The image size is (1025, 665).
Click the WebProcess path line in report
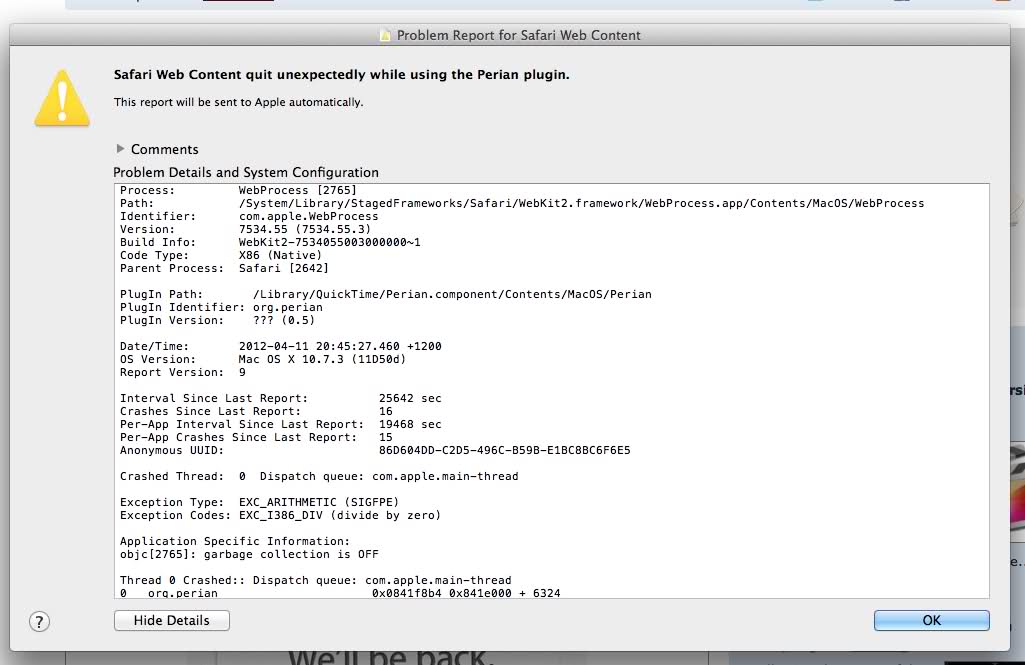click(x=522, y=203)
